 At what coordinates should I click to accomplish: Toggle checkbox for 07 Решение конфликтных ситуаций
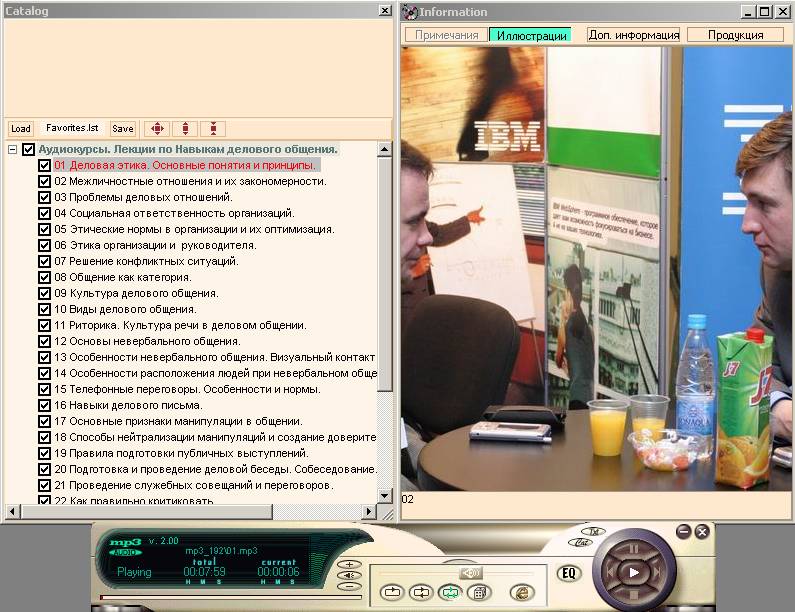tap(45, 262)
